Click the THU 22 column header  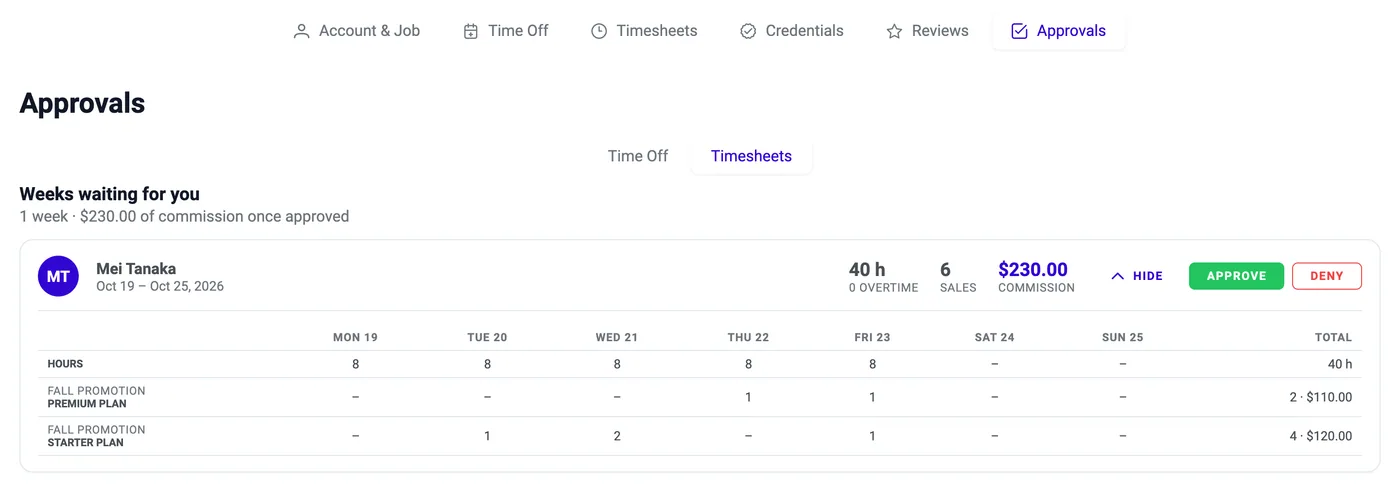click(x=748, y=337)
